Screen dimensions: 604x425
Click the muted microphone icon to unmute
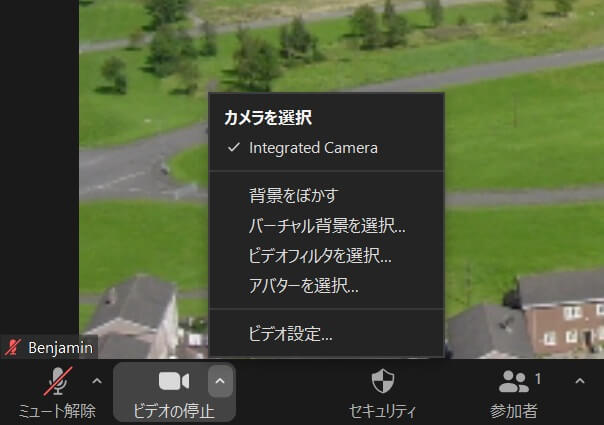pyautogui.click(x=58, y=381)
